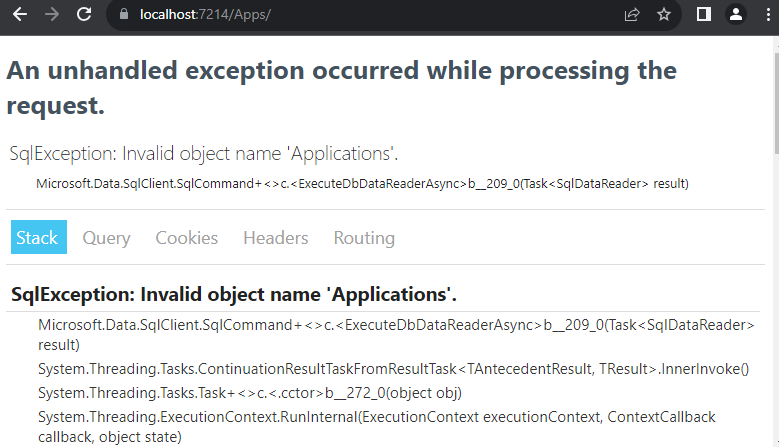Reload the localhost page
Viewport: 779px width, 447px height.
[x=84, y=15]
